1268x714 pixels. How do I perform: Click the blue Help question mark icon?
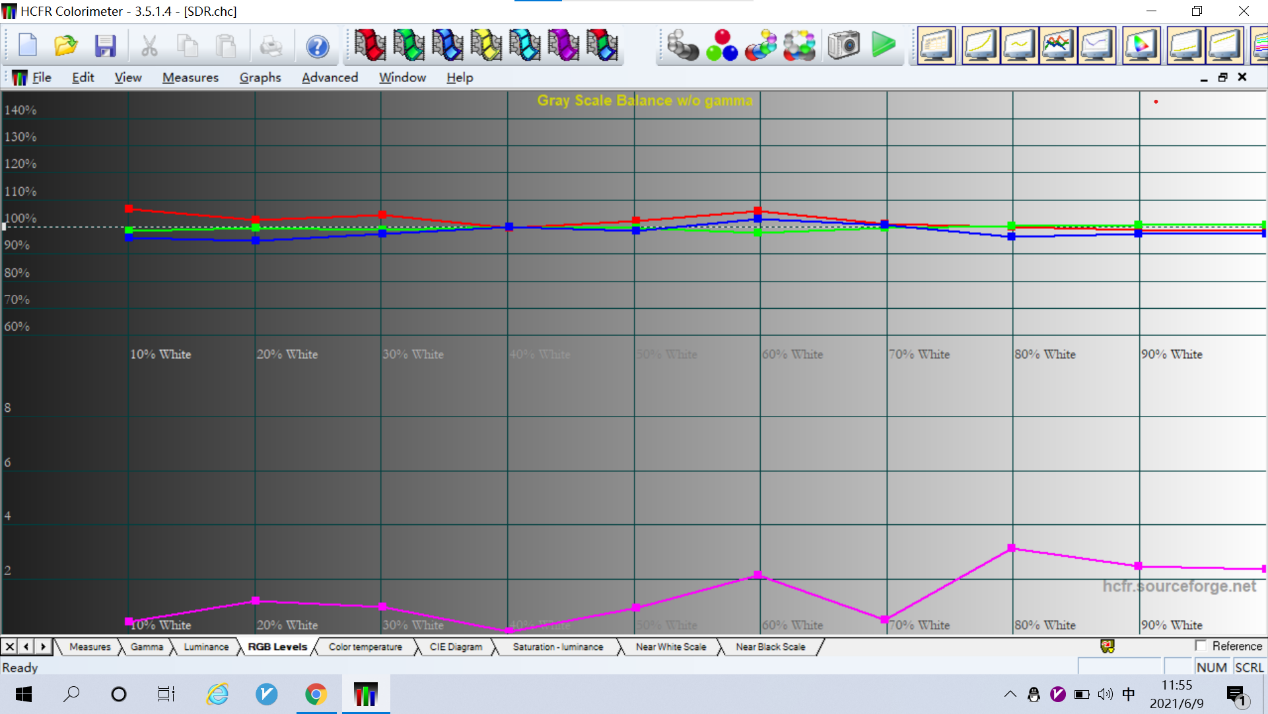[317, 46]
